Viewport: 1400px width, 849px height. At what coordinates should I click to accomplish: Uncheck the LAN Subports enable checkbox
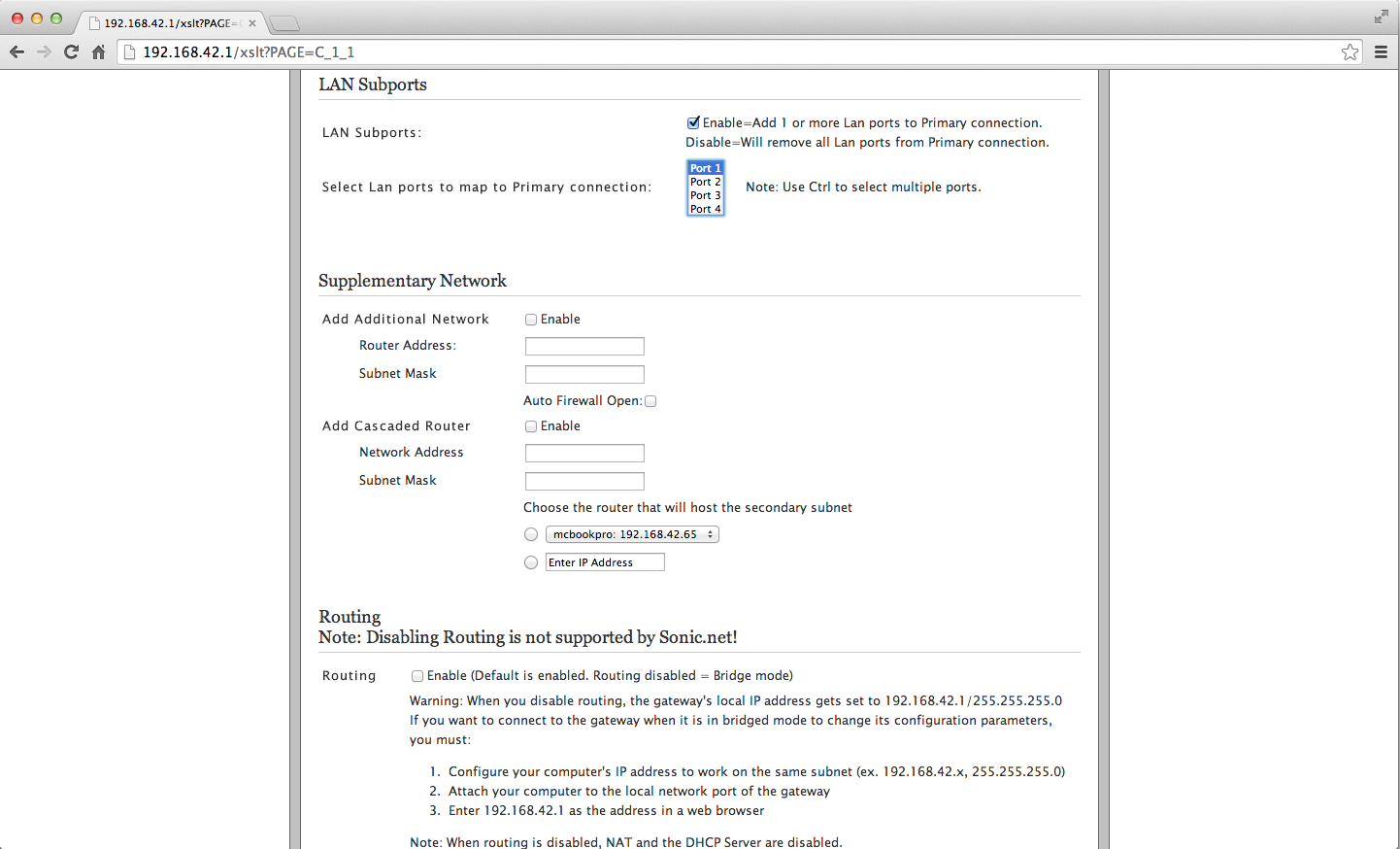click(693, 123)
